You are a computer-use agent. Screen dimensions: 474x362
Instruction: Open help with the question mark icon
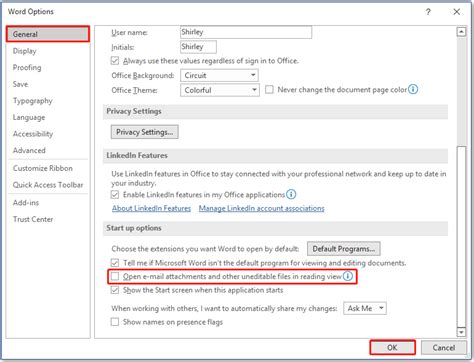[x=428, y=12]
